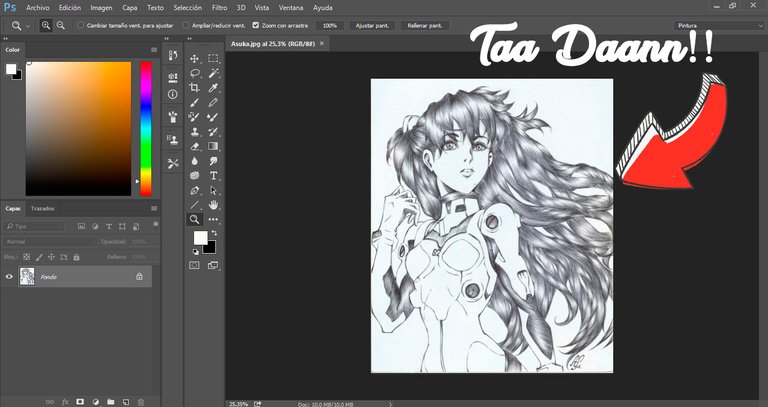Open the History panel icon

click(x=173, y=55)
